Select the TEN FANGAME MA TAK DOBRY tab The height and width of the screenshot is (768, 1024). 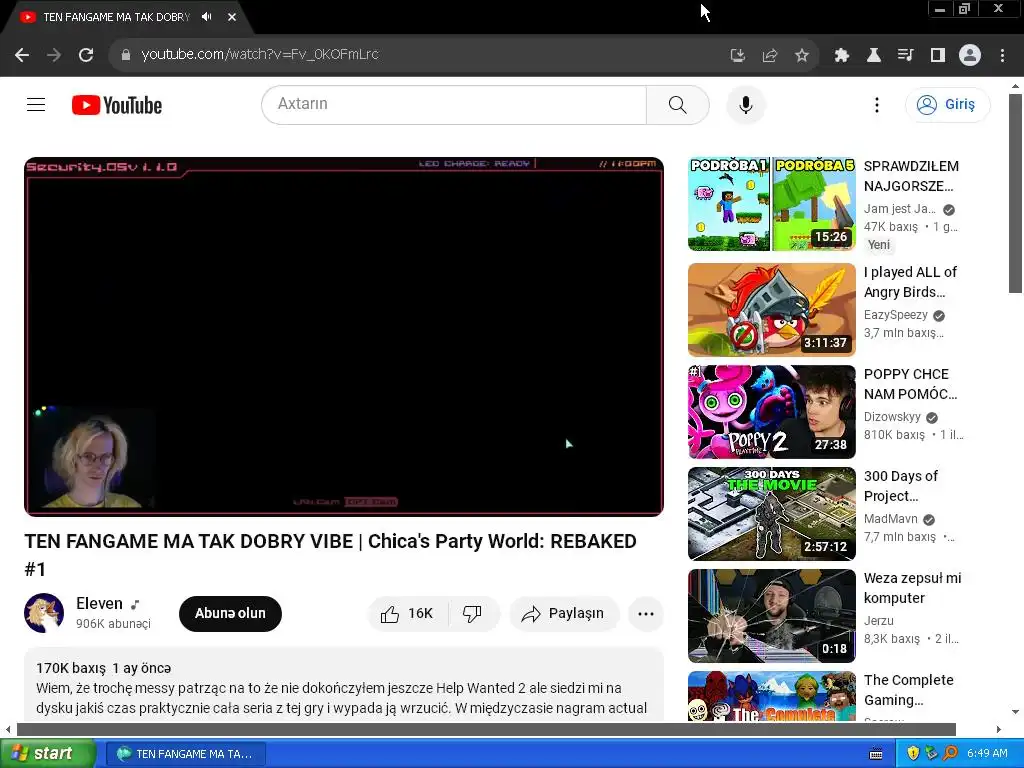pos(116,17)
